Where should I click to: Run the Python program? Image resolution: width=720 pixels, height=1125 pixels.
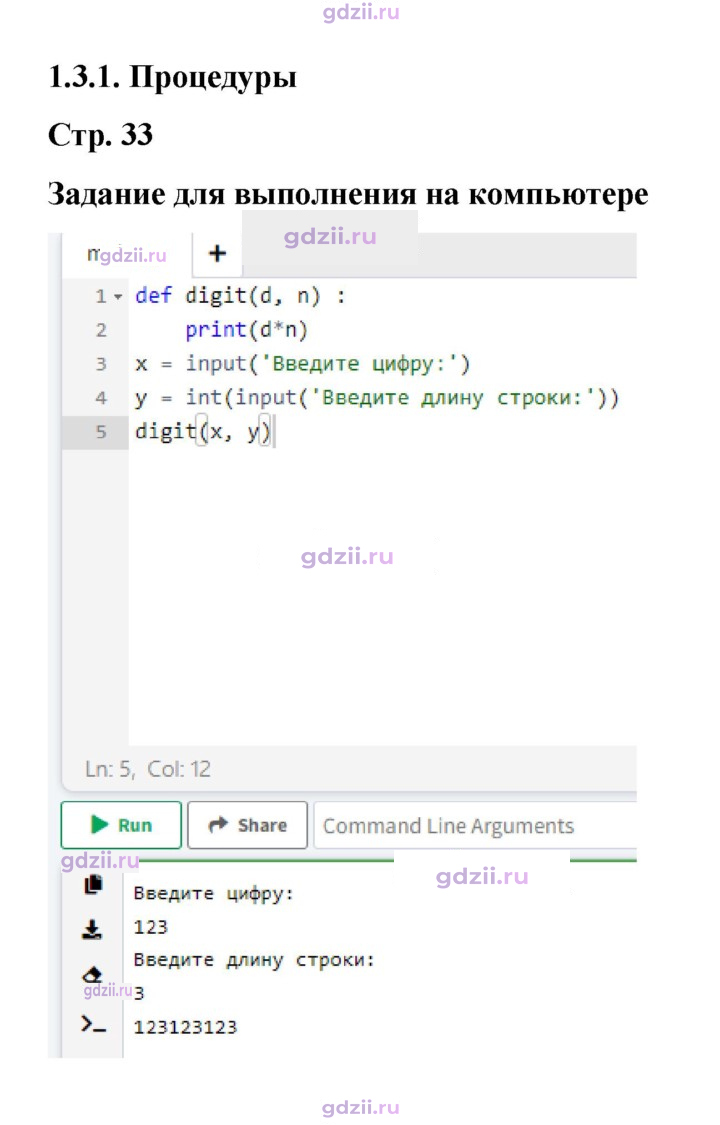click(121, 825)
